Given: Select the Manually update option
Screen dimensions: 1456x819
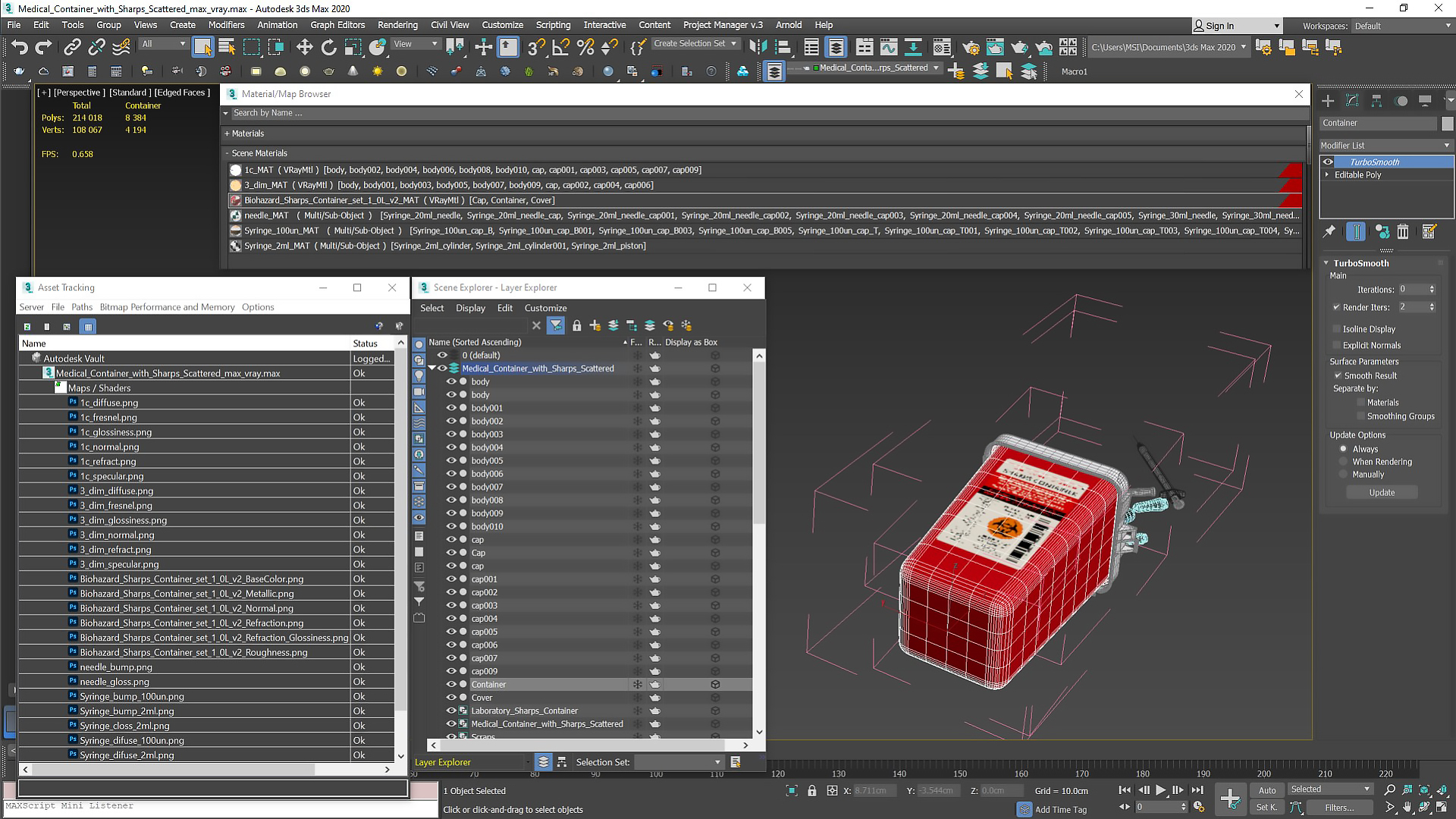Looking at the screenshot, I should (x=1343, y=475).
